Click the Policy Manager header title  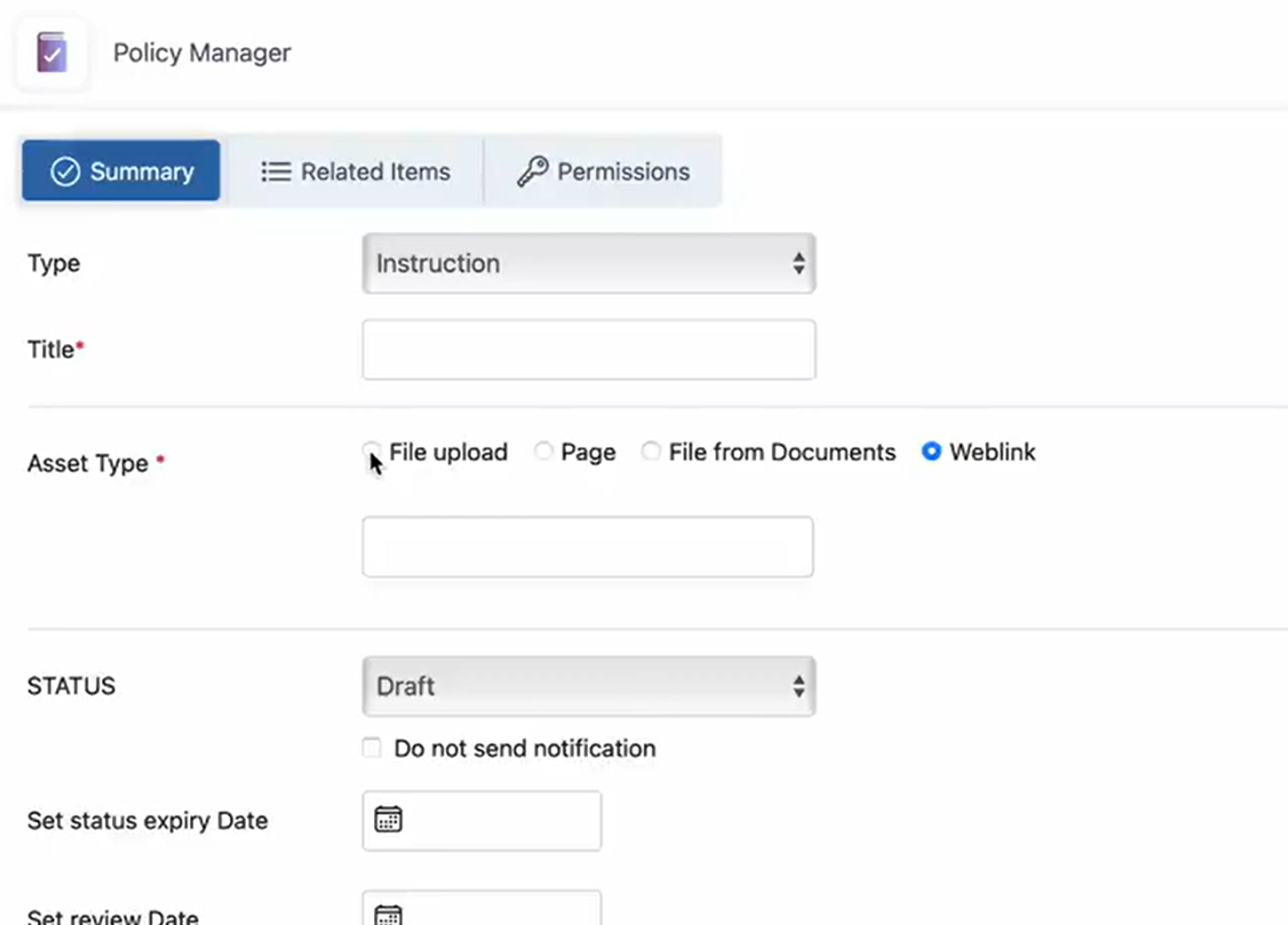click(x=202, y=53)
